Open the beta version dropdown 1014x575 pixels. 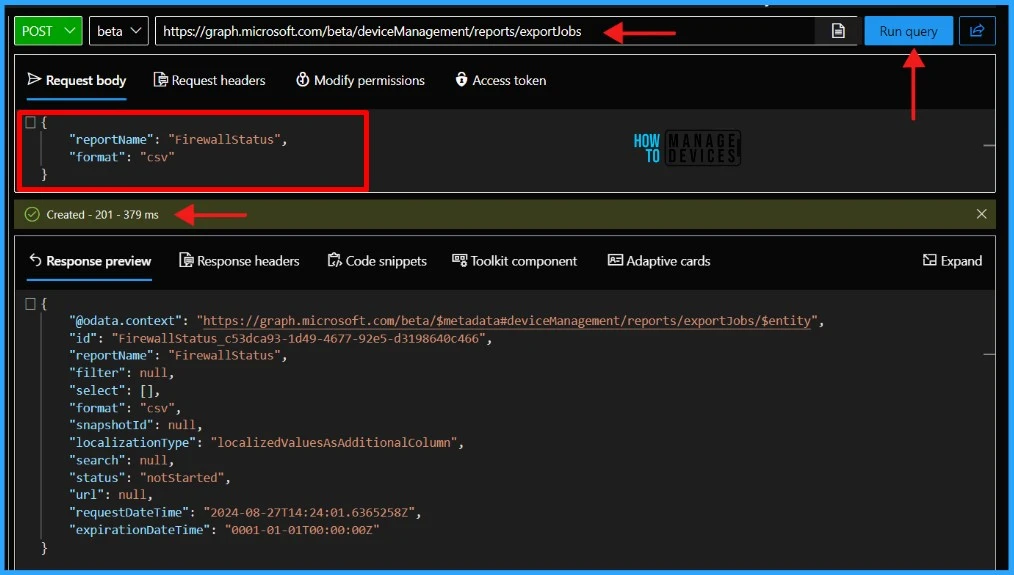(118, 31)
